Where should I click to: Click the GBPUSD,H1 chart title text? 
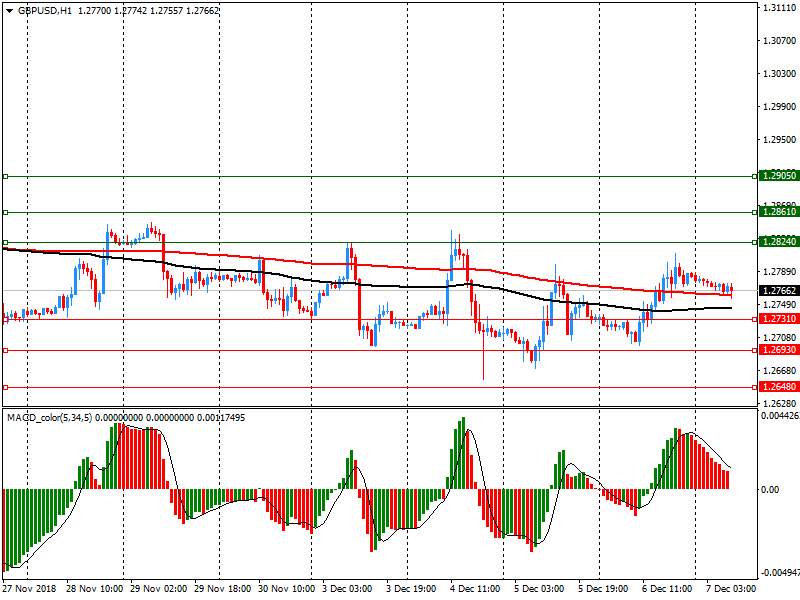[x=45, y=11]
